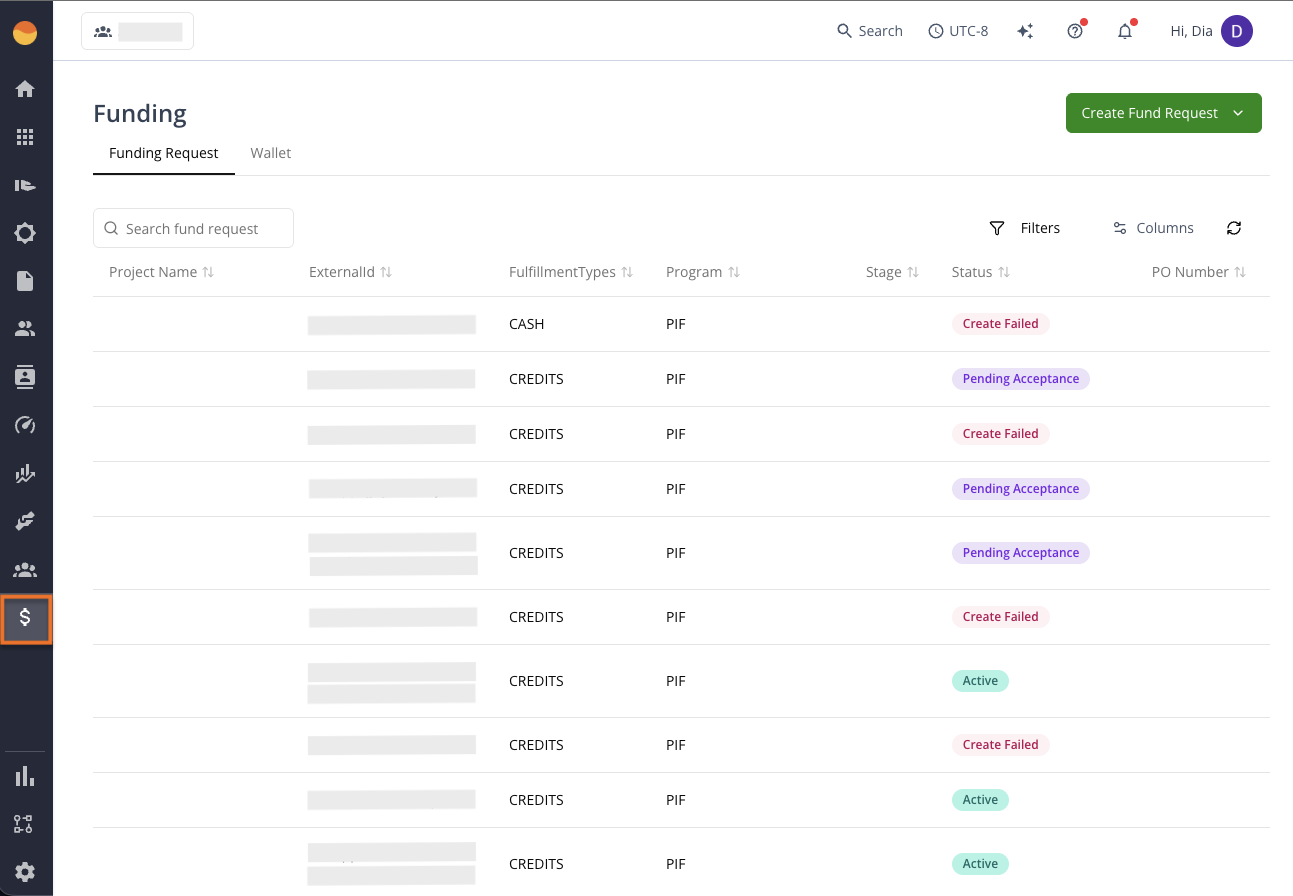Open the Home icon in sidebar

point(25,89)
